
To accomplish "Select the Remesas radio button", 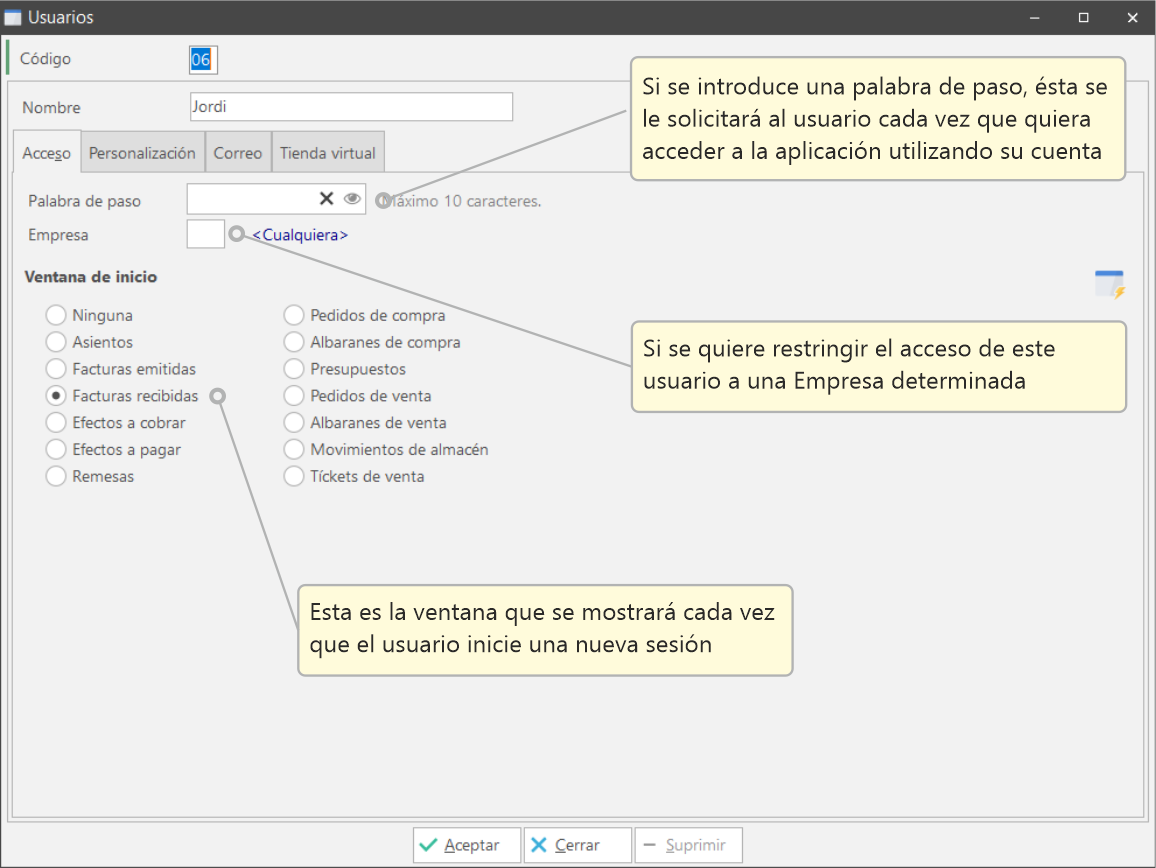I will [56, 477].
